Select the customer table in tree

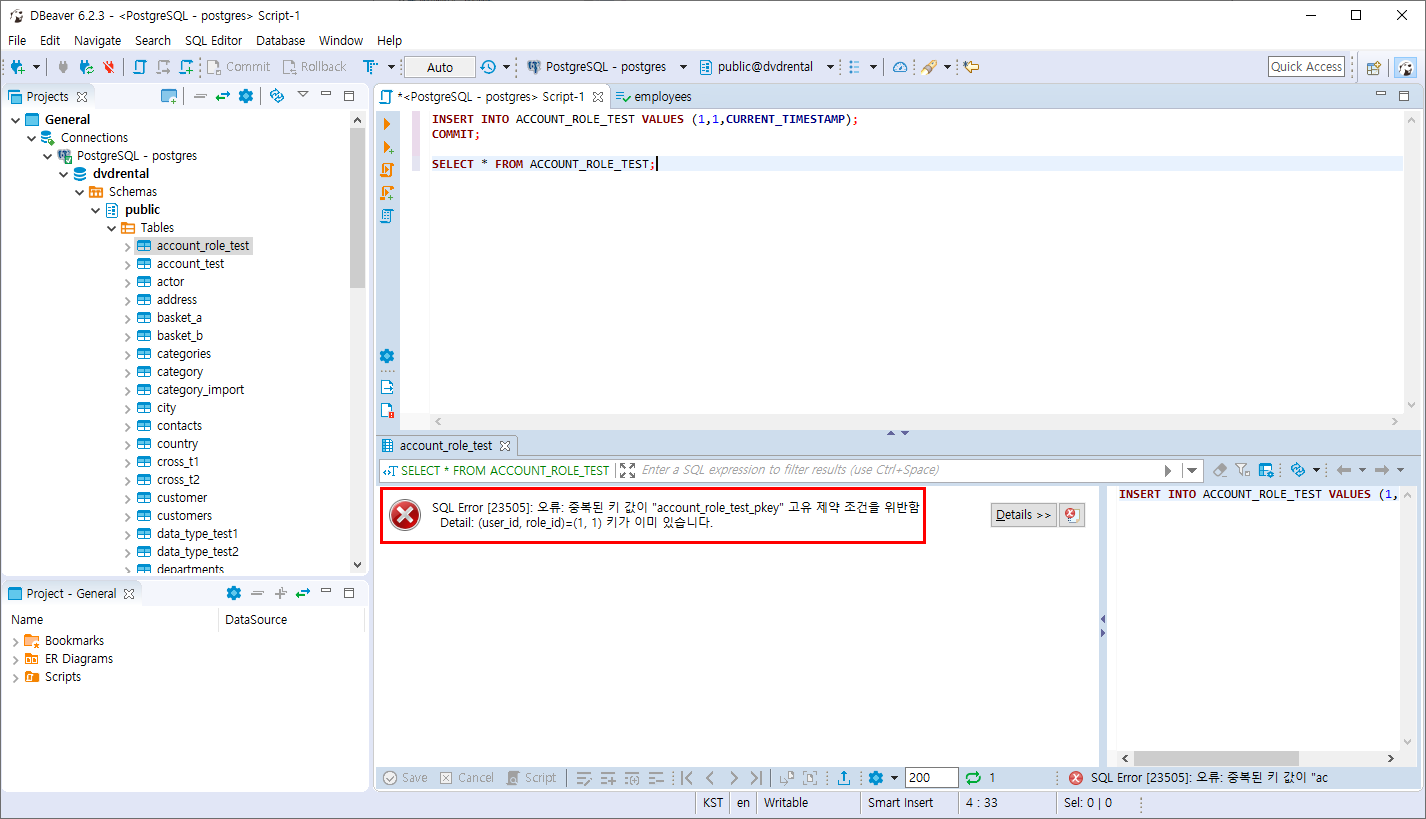pos(181,498)
